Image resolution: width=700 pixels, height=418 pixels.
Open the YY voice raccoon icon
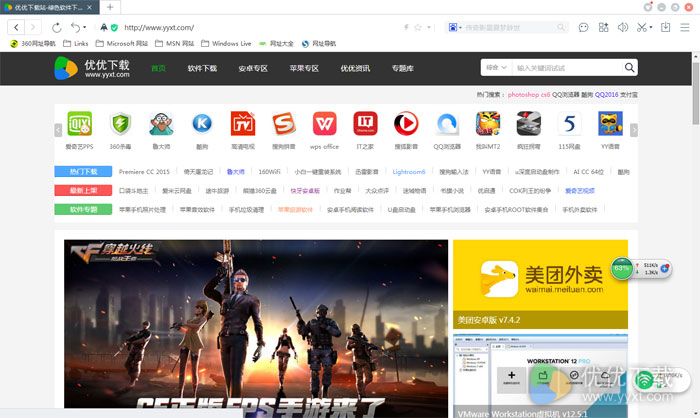[610, 124]
